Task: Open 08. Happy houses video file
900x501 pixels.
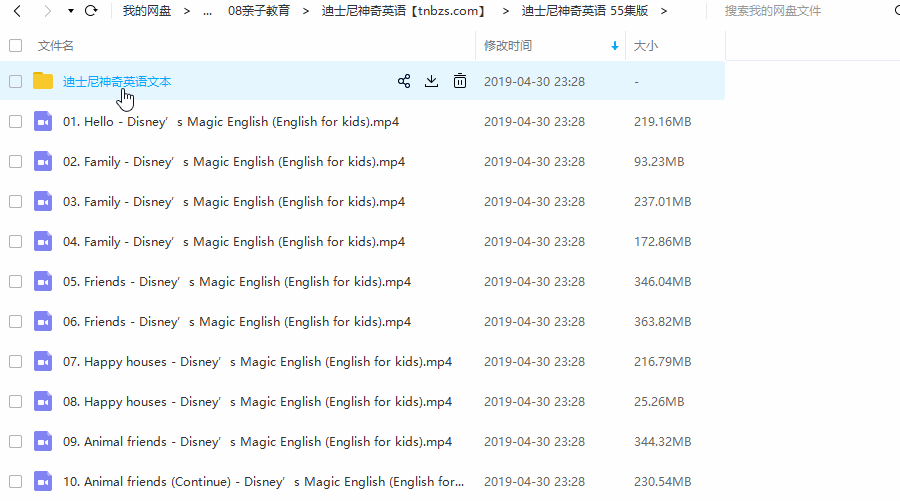Action: coord(258,402)
